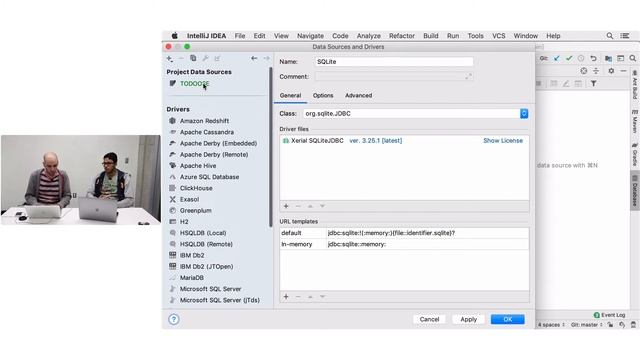Image resolution: width=640 pixels, height=360 pixels.
Task: Select Microsoft SQL Server driver
Action: pos(210,289)
